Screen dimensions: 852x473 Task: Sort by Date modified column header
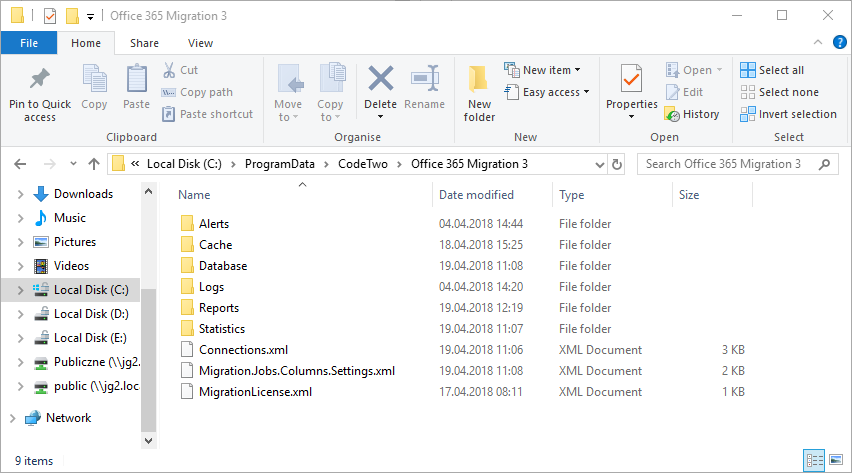tap(476, 195)
